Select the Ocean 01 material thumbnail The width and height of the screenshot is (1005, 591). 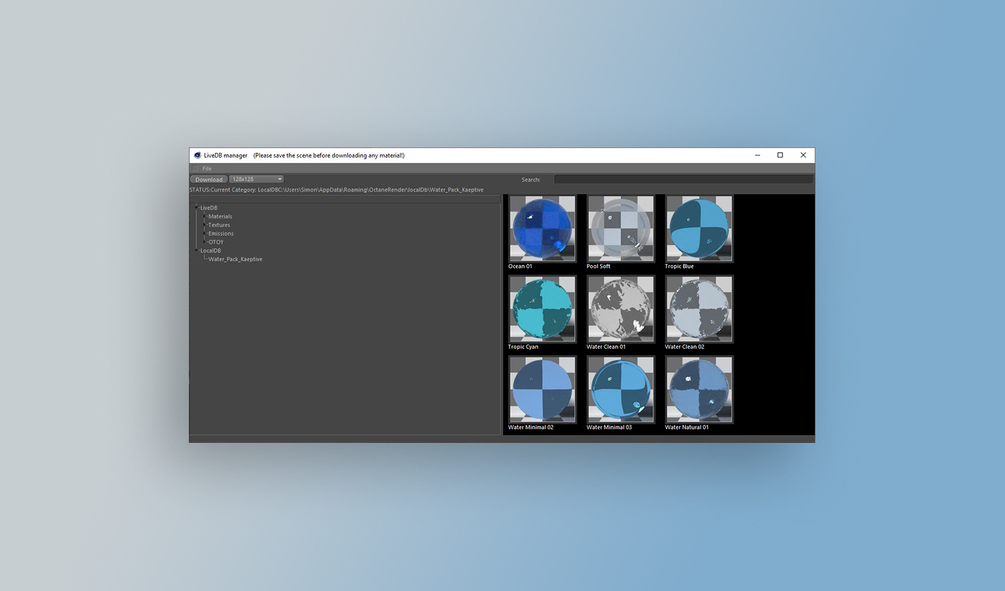[x=542, y=228]
